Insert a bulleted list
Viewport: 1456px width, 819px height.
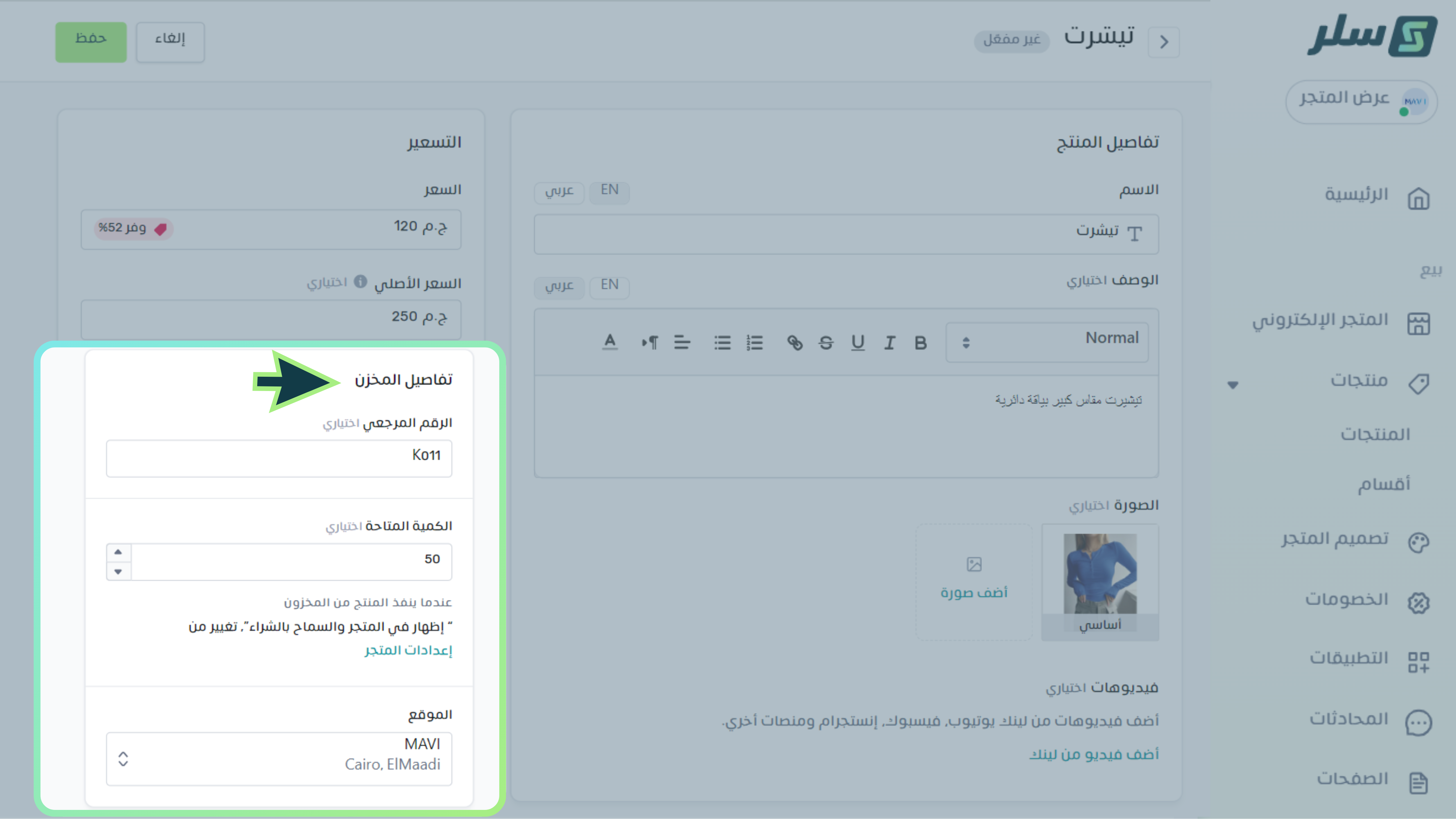[x=722, y=342]
